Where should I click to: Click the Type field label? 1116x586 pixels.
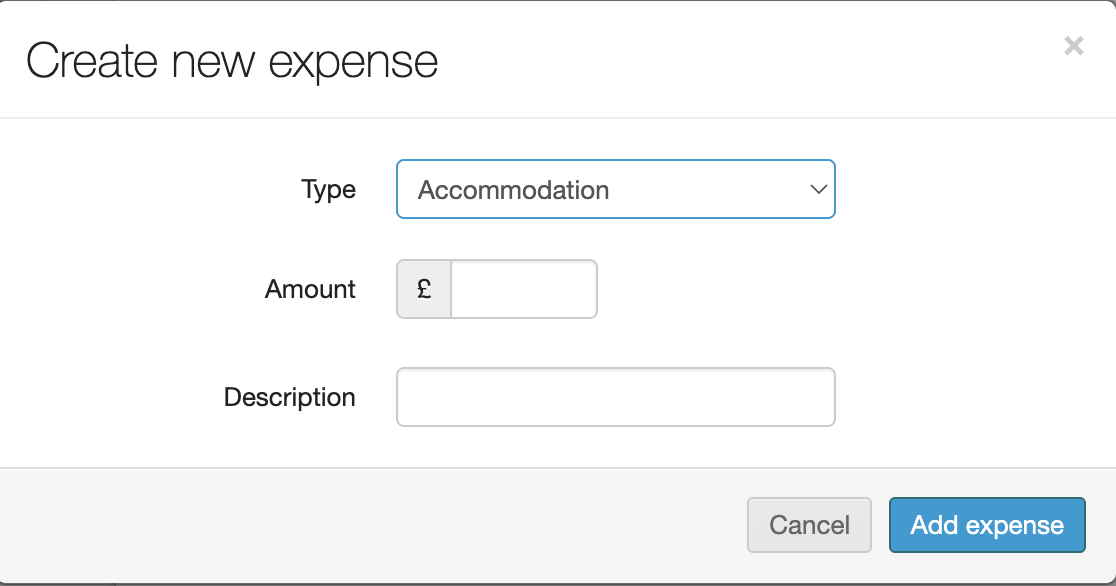coord(328,190)
